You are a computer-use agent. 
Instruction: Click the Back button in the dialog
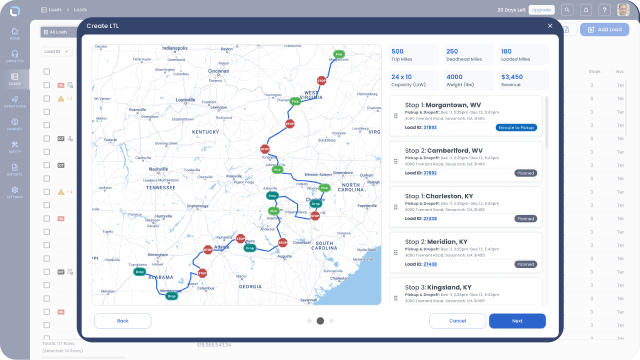coord(123,321)
